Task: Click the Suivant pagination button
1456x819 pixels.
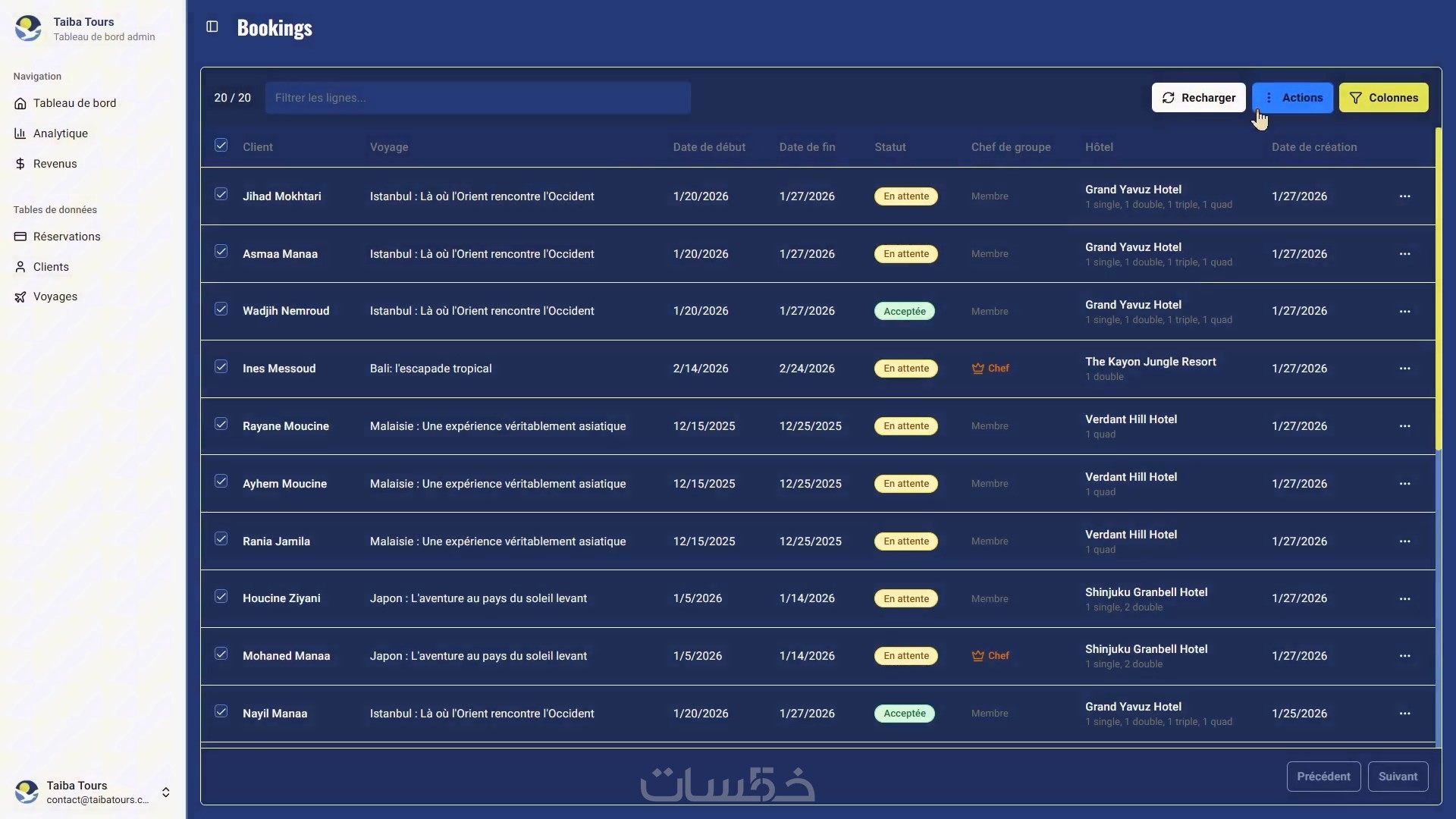Action: [1398, 777]
